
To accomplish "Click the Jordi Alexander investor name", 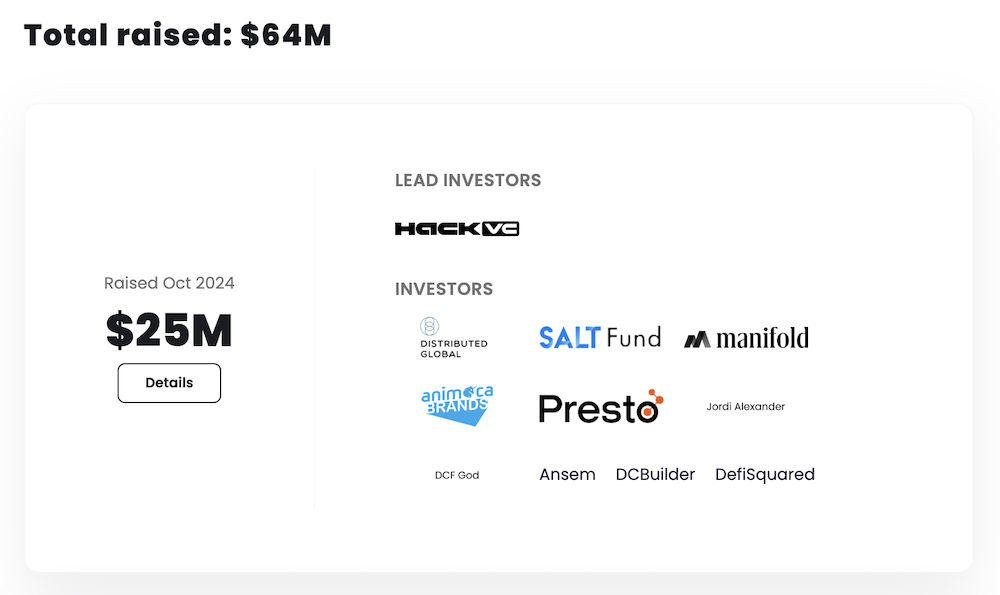I will pyautogui.click(x=744, y=406).
